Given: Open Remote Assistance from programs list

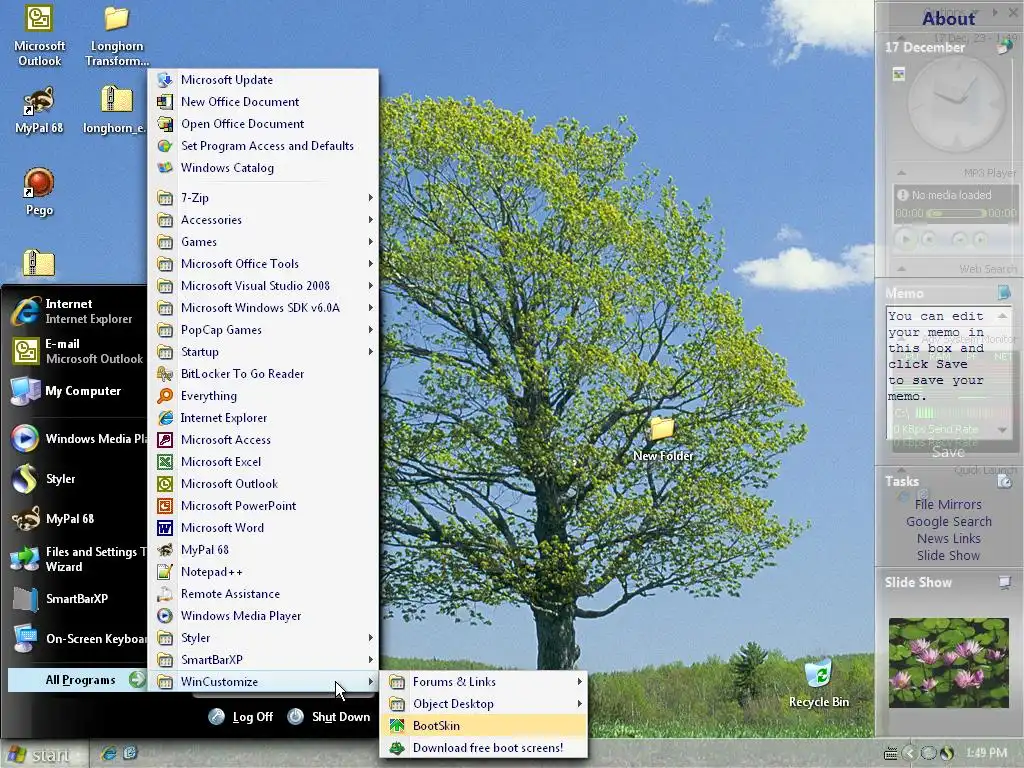Looking at the screenshot, I should point(264,594).
